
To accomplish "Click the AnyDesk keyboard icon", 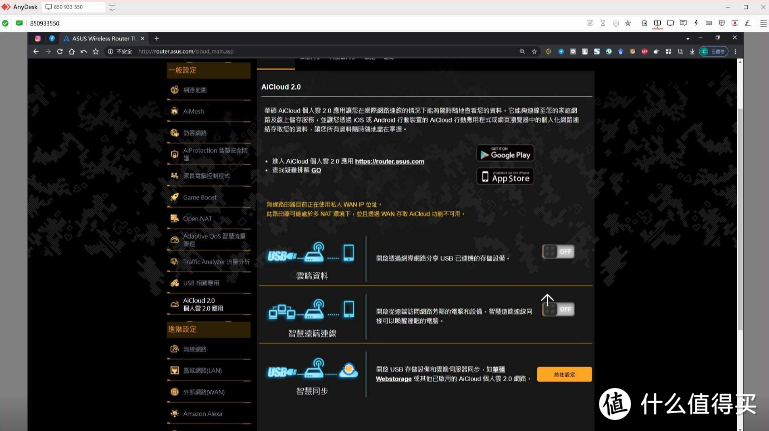I will tap(709, 23).
